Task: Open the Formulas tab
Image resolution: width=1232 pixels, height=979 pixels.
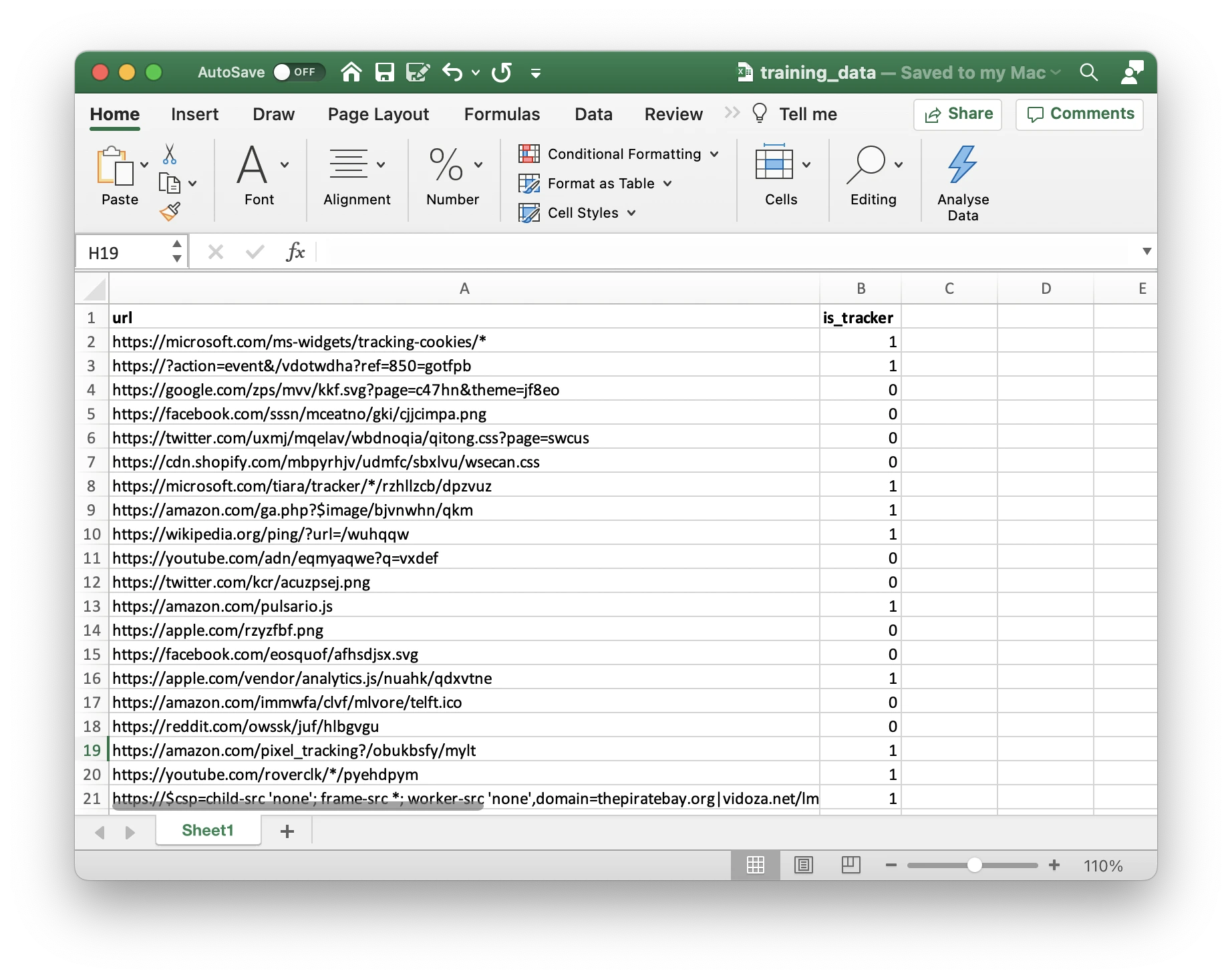Action: [x=502, y=114]
